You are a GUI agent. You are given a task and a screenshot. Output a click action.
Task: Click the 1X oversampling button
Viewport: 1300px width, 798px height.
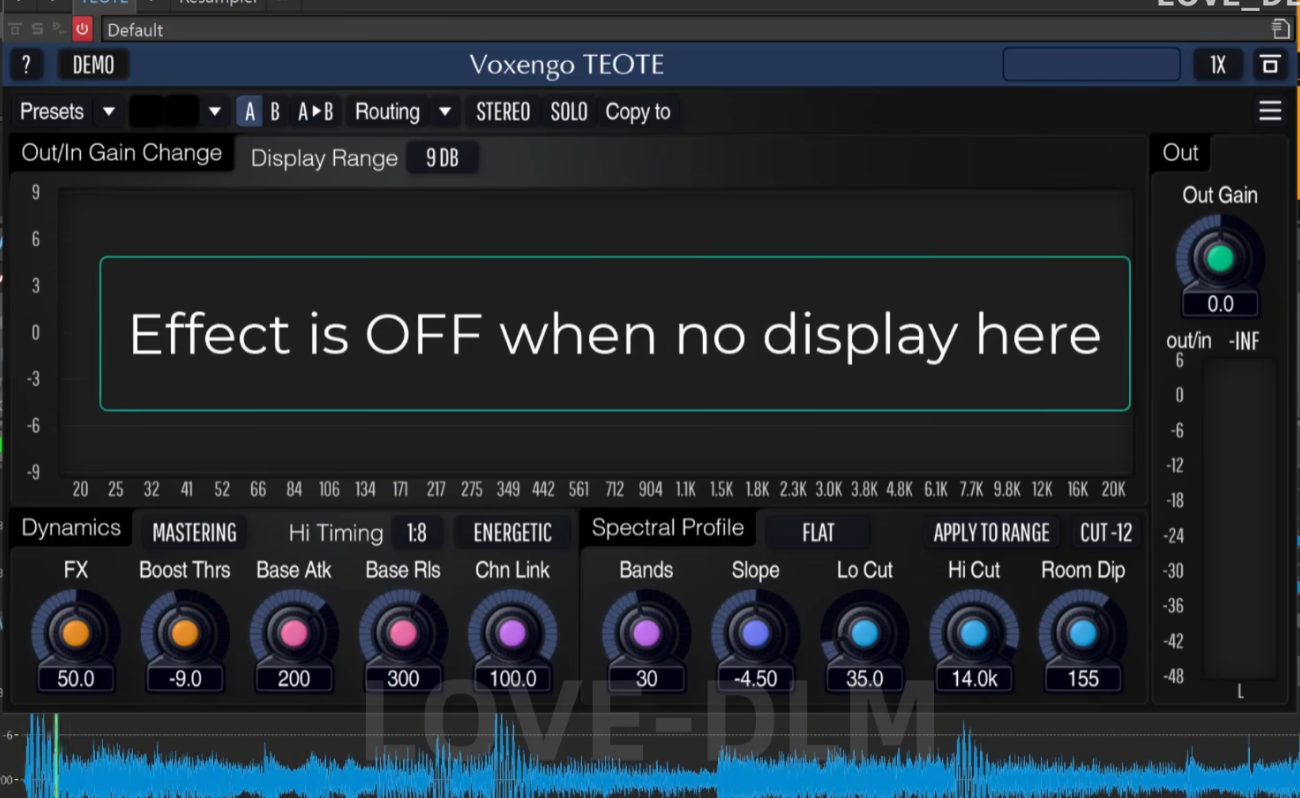point(1218,65)
